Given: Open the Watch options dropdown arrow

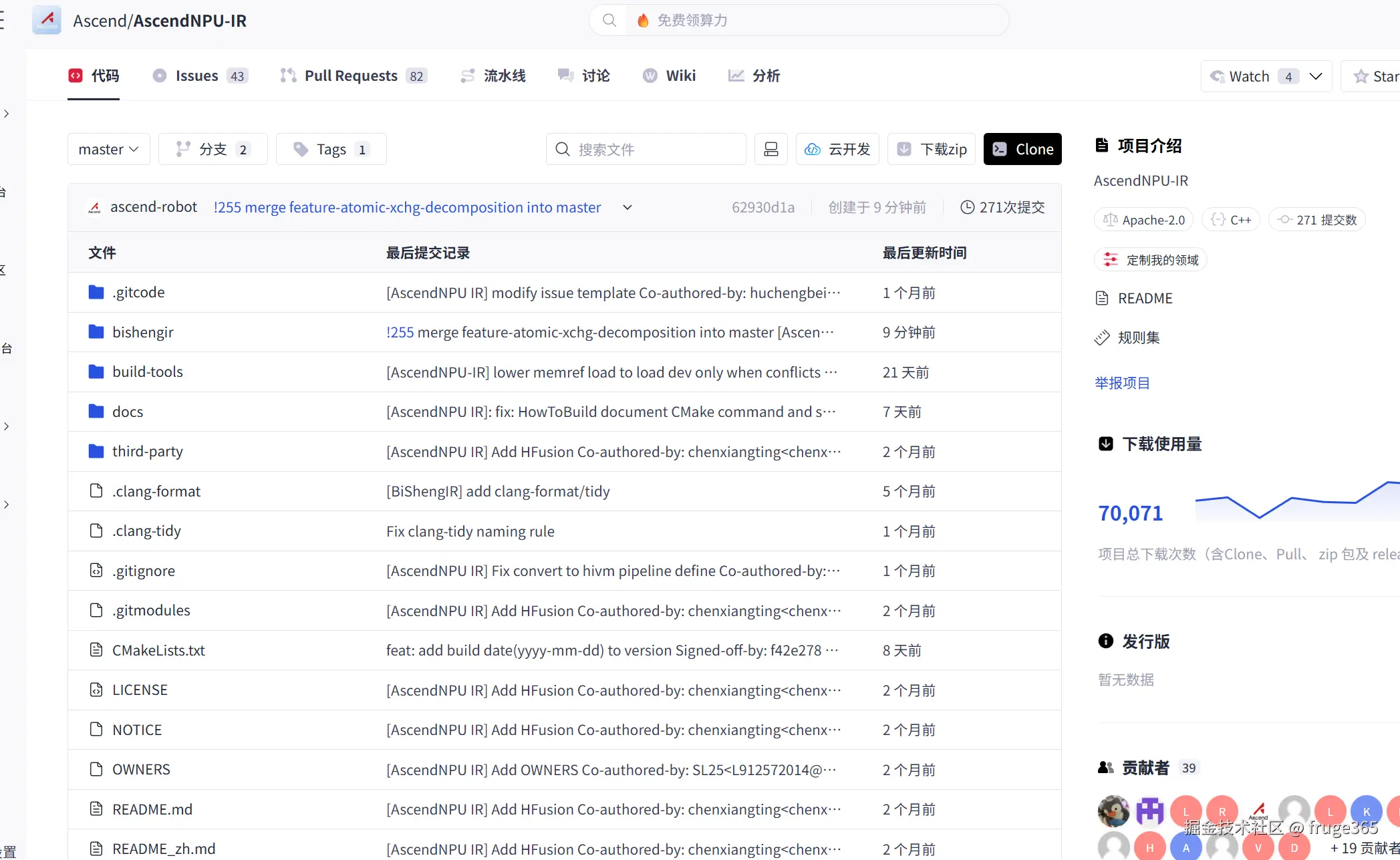Looking at the screenshot, I should pyautogui.click(x=1315, y=76).
